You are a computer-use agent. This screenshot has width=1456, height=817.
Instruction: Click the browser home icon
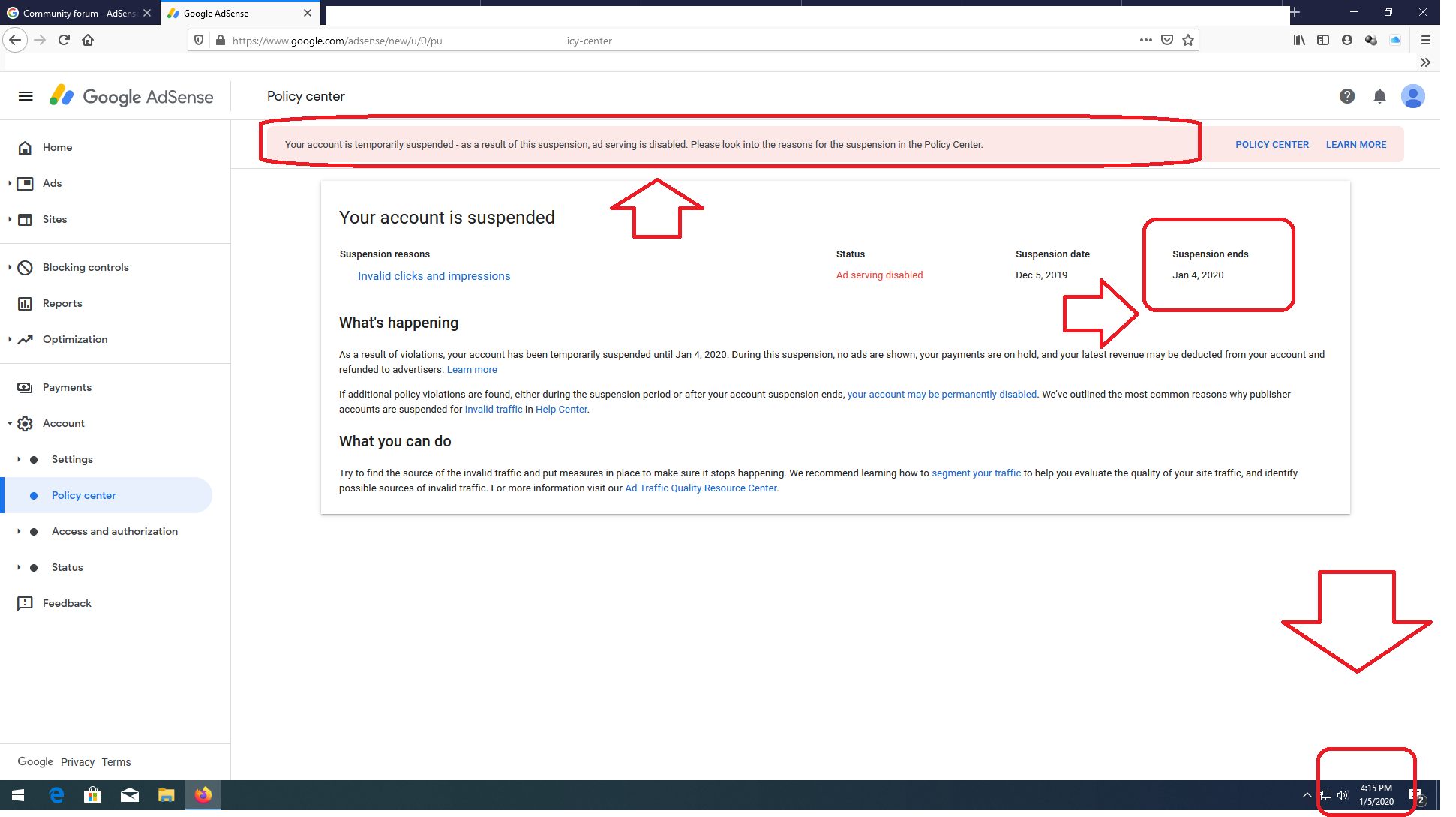pos(88,40)
